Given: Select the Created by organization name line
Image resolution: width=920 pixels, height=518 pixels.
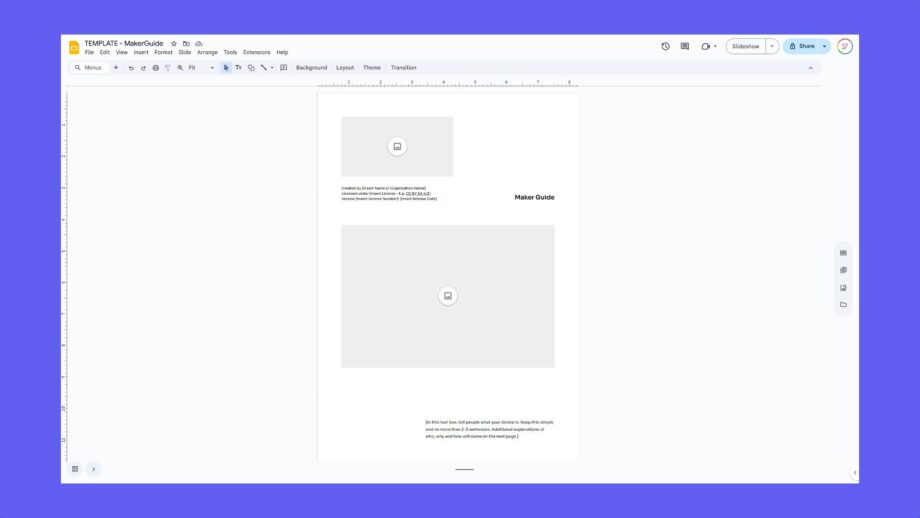Looking at the screenshot, I should point(384,188).
